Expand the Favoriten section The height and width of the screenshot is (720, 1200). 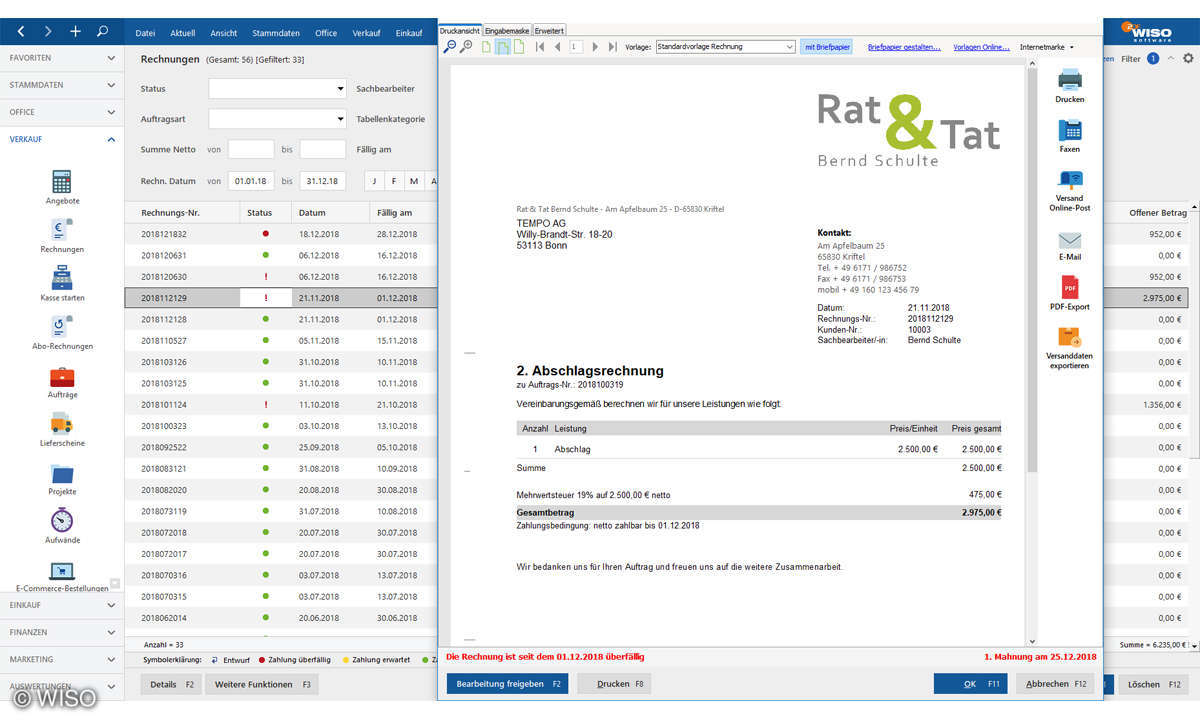point(62,58)
